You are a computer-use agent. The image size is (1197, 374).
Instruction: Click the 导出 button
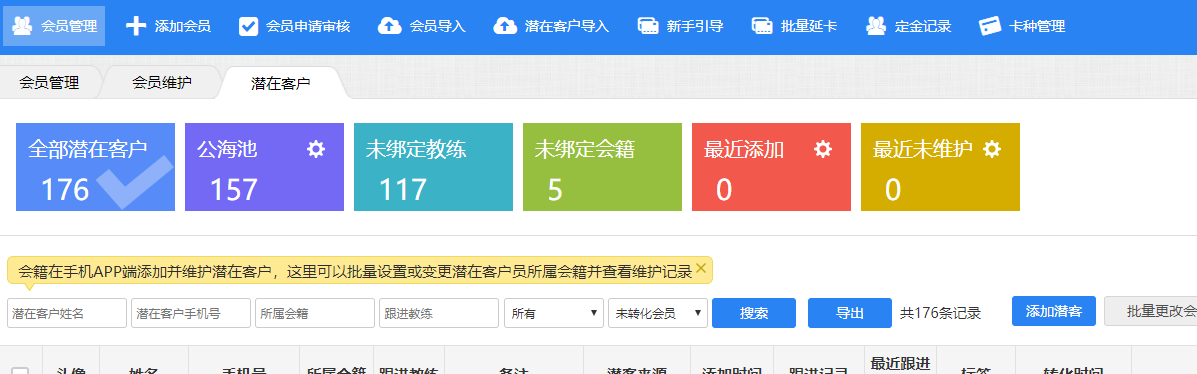click(850, 313)
